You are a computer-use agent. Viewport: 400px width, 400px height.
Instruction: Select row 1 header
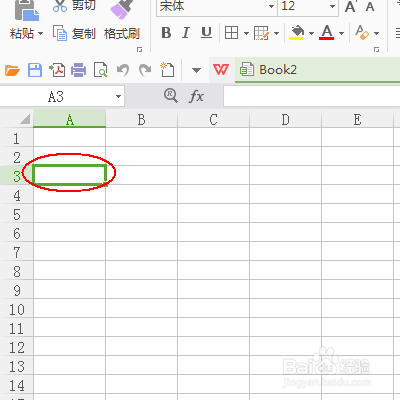pos(17,138)
